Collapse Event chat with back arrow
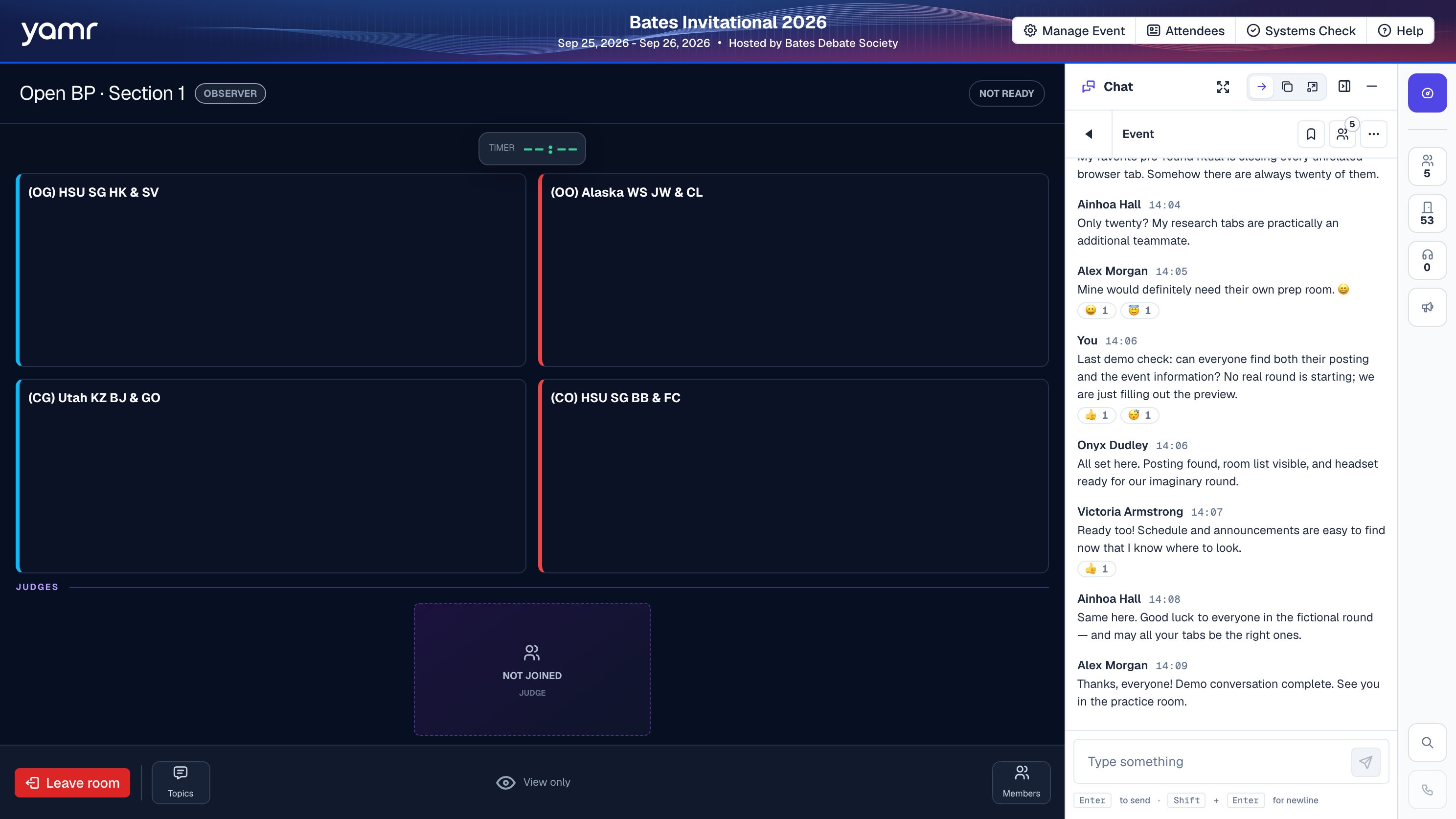The image size is (1456, 819). pyautogui.click(x=1089, y=134)
